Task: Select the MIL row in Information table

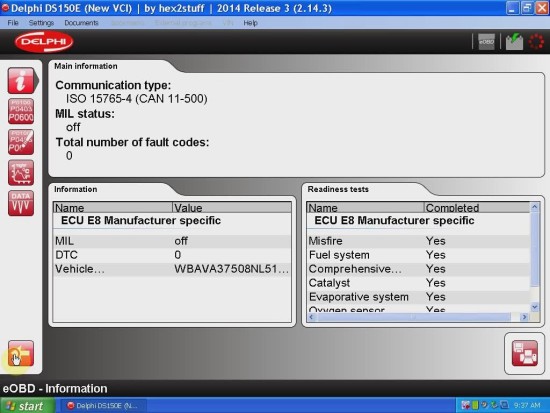Action: [172, 241]
